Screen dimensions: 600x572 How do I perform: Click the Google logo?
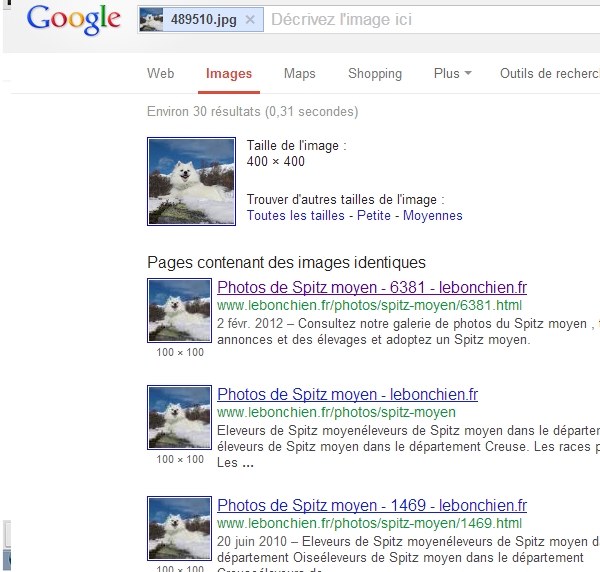coord(73,20)
